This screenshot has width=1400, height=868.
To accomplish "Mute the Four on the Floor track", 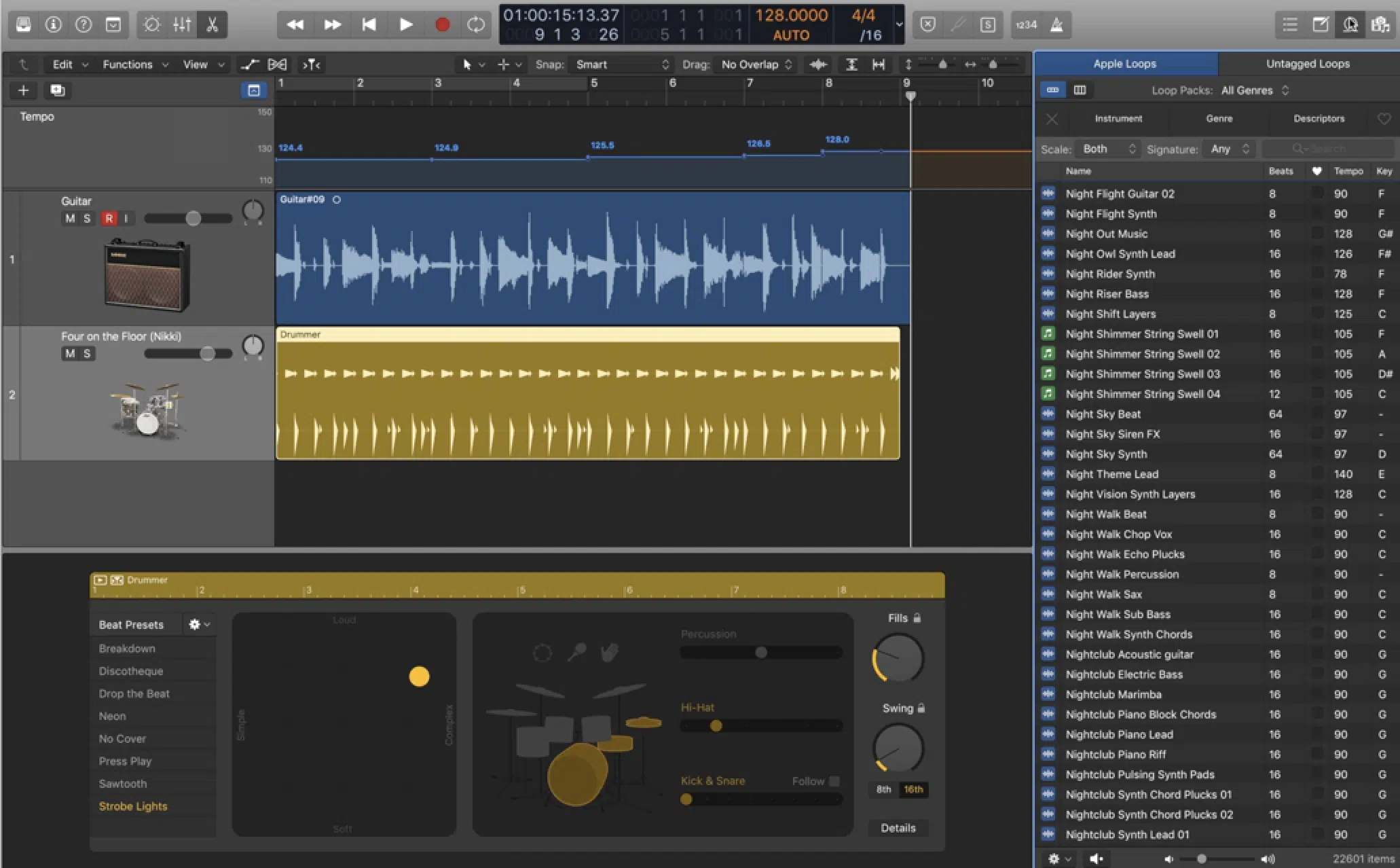I will pyautogui.click(x=70, y=353).
